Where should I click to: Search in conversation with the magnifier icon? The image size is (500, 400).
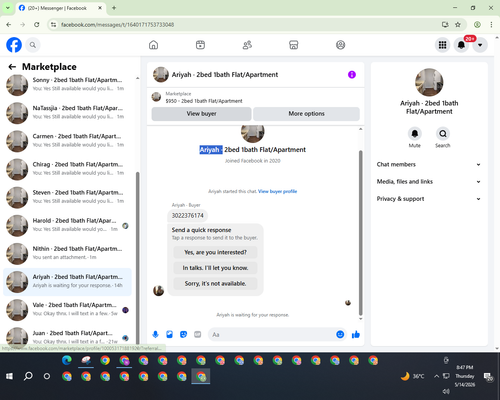coord(443,134)
